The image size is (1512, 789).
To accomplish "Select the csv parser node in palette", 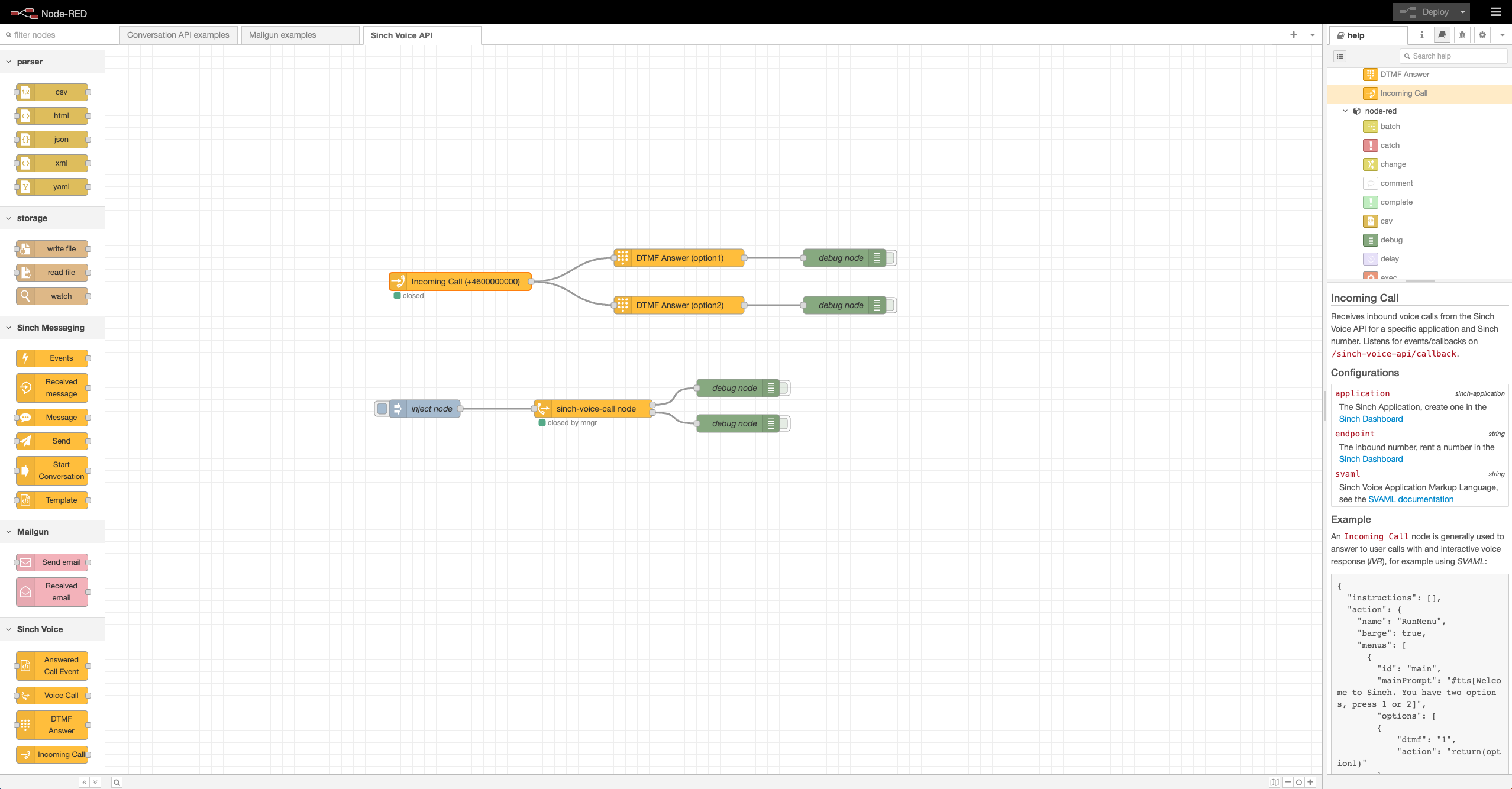I will pos(52,92).
